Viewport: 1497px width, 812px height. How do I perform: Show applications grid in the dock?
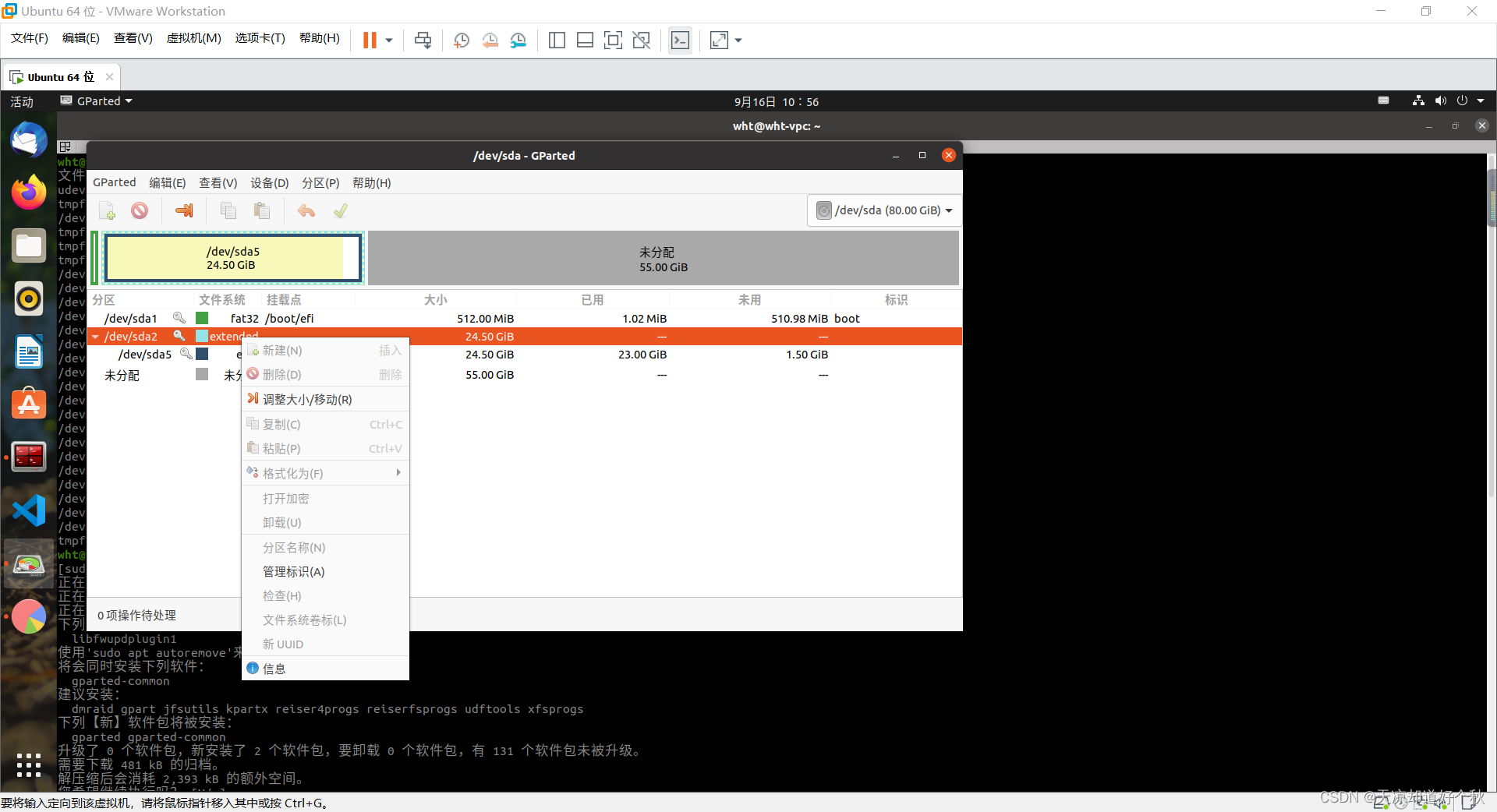(x=29, y=764)
